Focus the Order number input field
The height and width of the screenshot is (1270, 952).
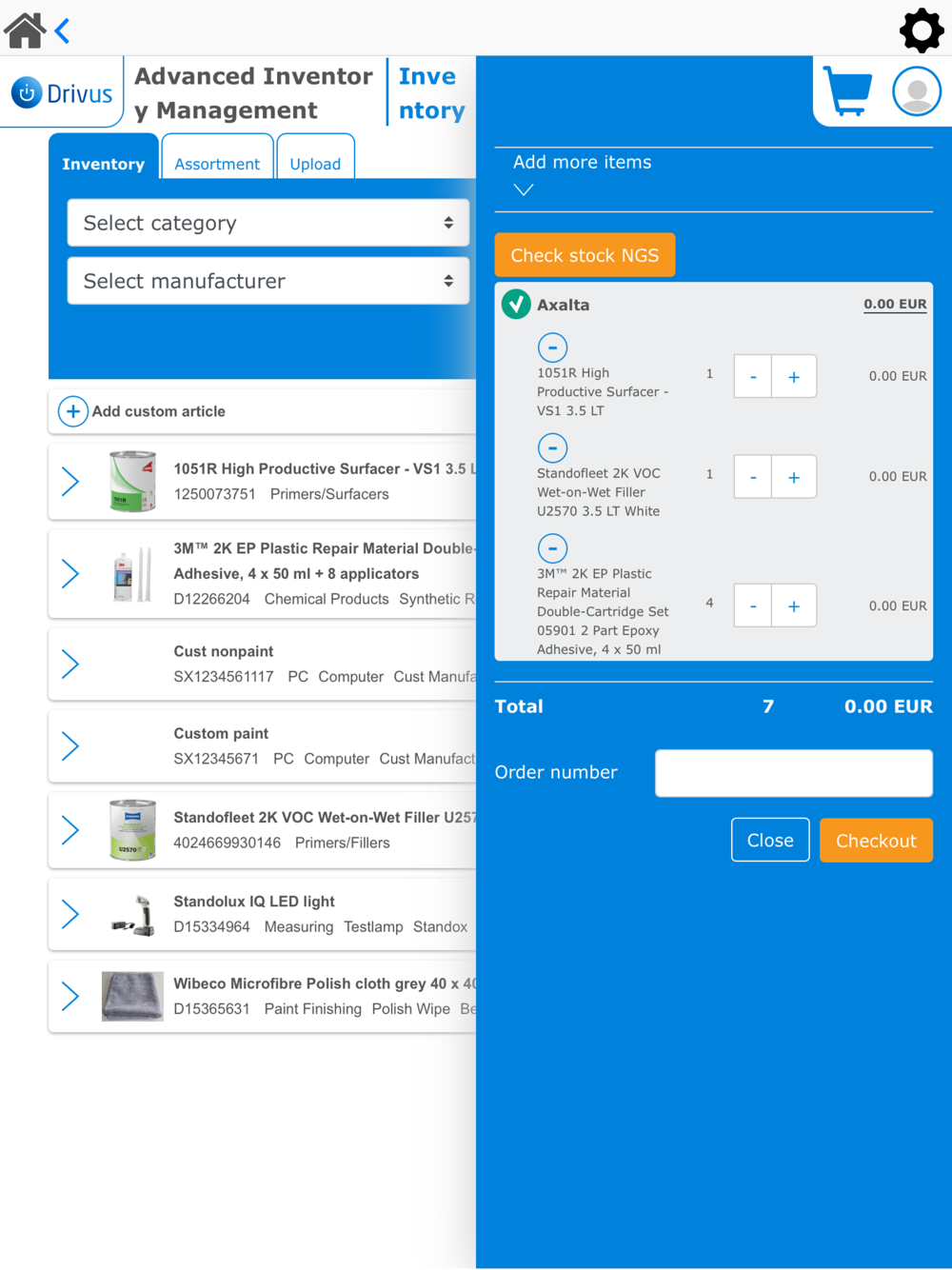[x=794, y=773]
